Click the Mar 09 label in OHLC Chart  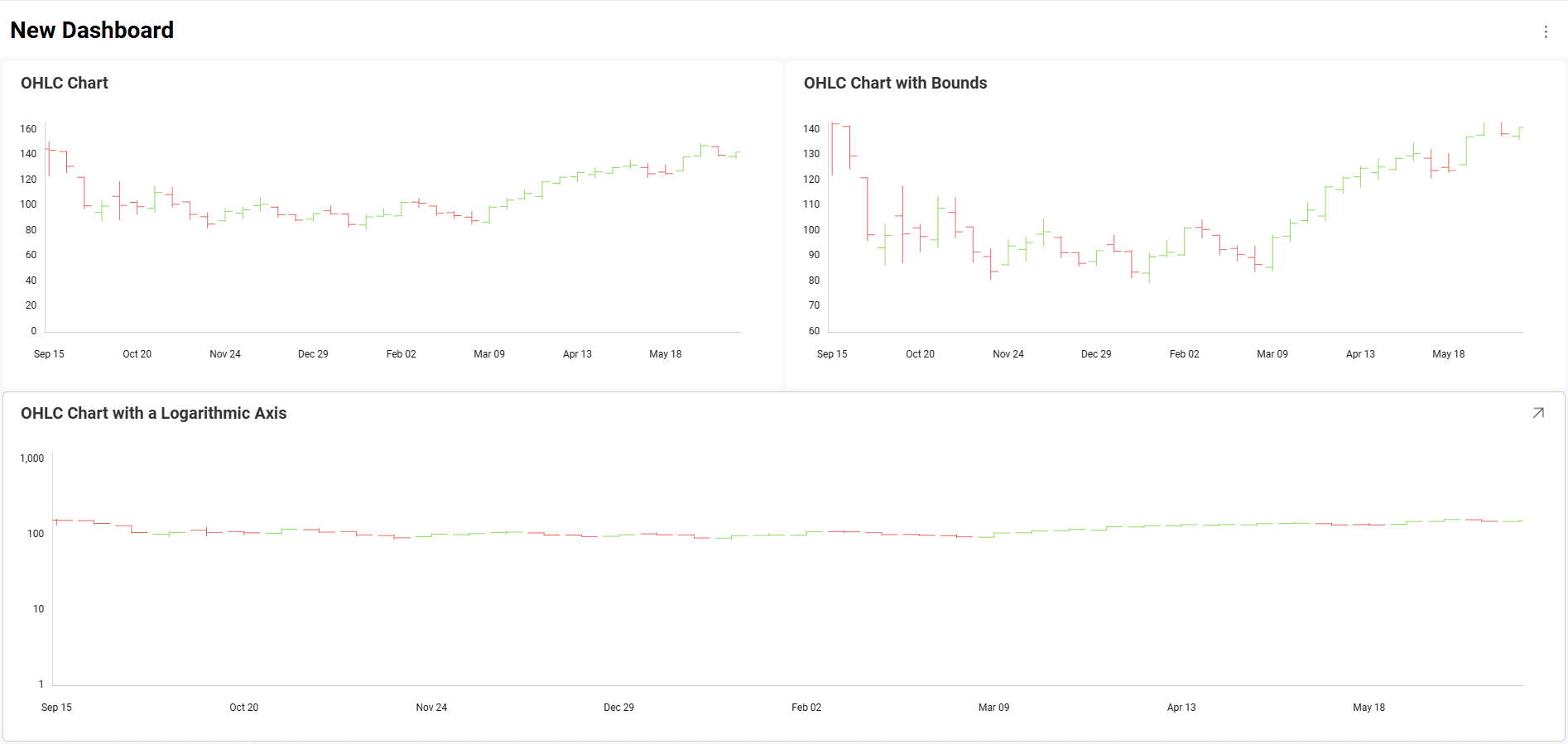point(489,354)
